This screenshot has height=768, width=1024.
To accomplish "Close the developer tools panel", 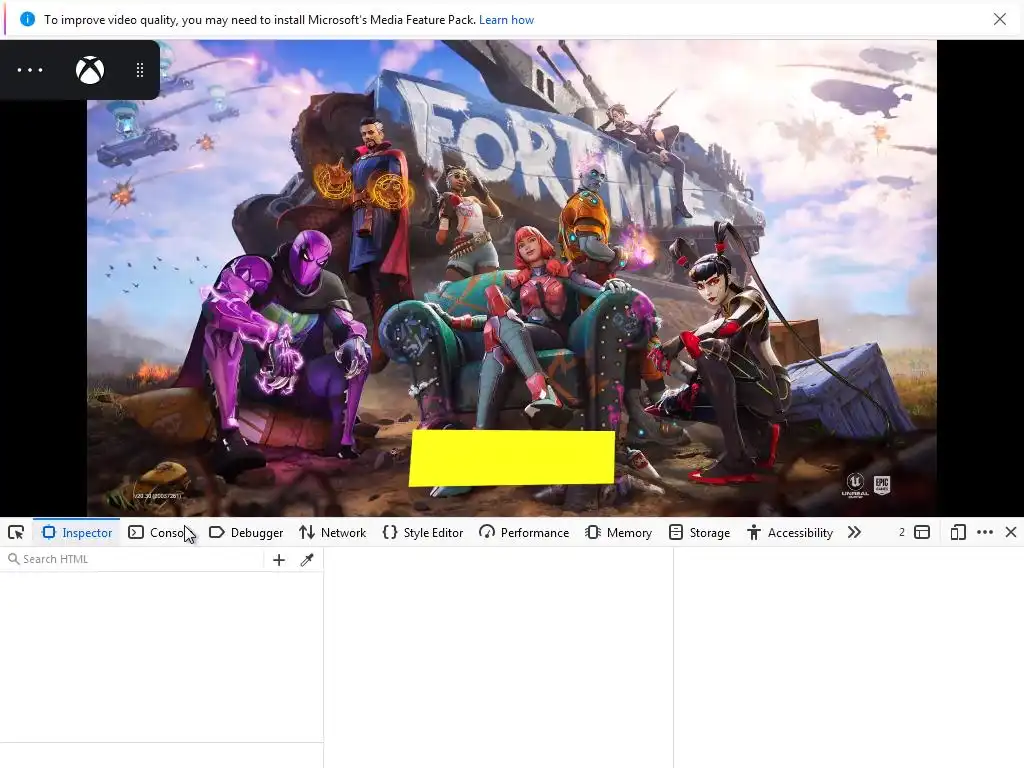I will [x=1011, y=532].
